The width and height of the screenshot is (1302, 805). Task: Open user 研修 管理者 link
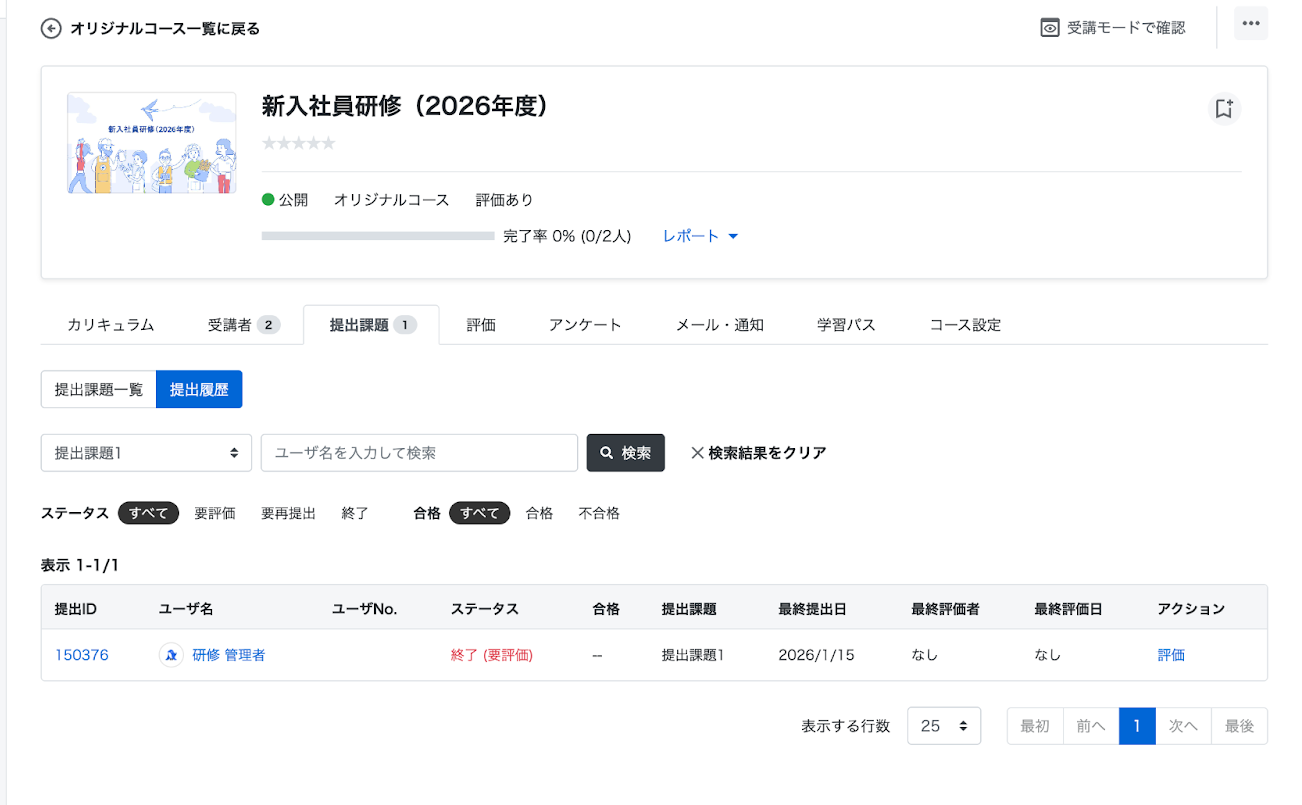tap(229, 655)
